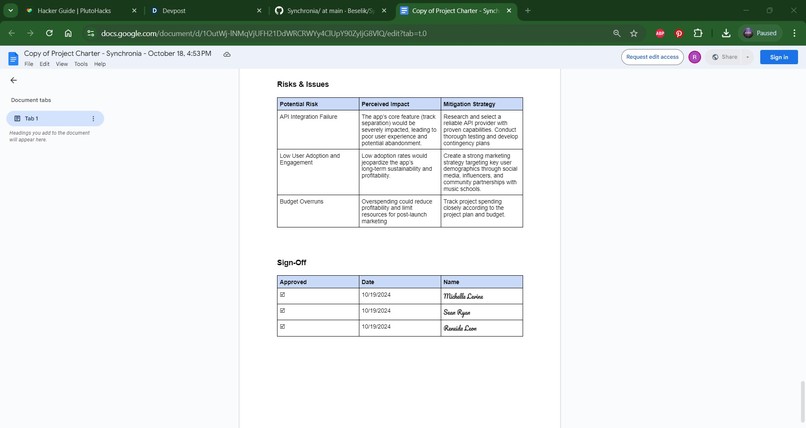Open the Edit menu
The height and width of the screenshot is (428, 806).
point(45,64)
